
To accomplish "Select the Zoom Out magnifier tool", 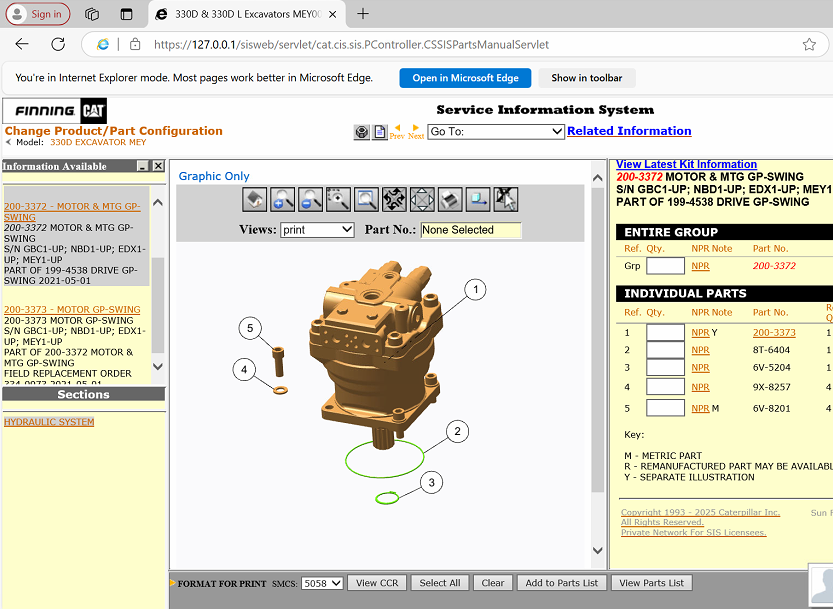I will point(310,199).
